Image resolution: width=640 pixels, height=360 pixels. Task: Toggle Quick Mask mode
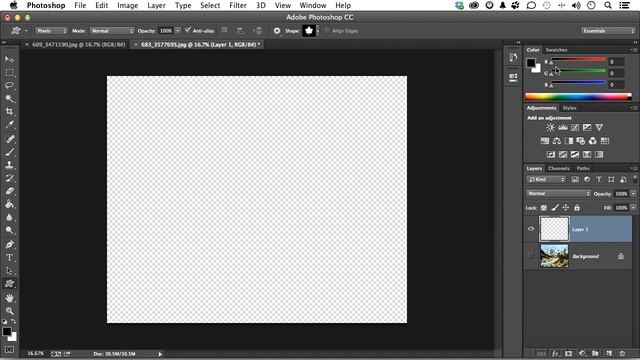tap(9, 350)
